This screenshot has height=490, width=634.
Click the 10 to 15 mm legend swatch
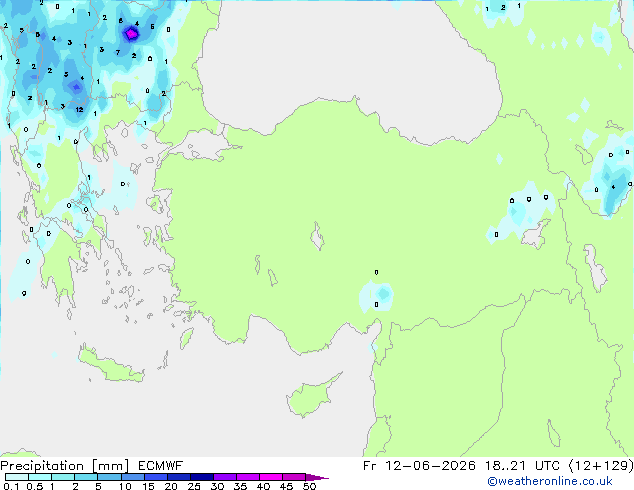(132, 477)
